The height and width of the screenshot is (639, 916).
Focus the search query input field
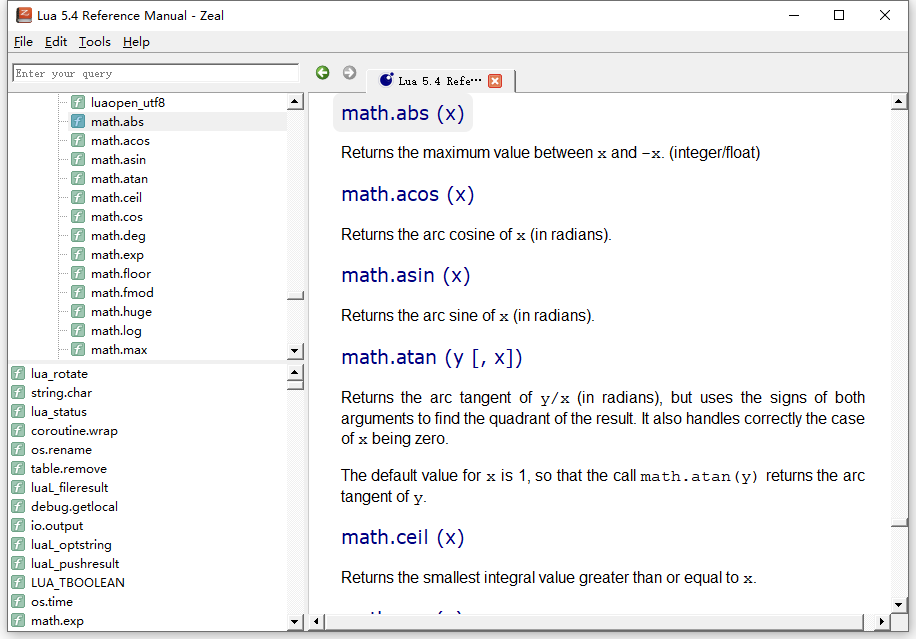pyautogui.click(x=155, y=73)
